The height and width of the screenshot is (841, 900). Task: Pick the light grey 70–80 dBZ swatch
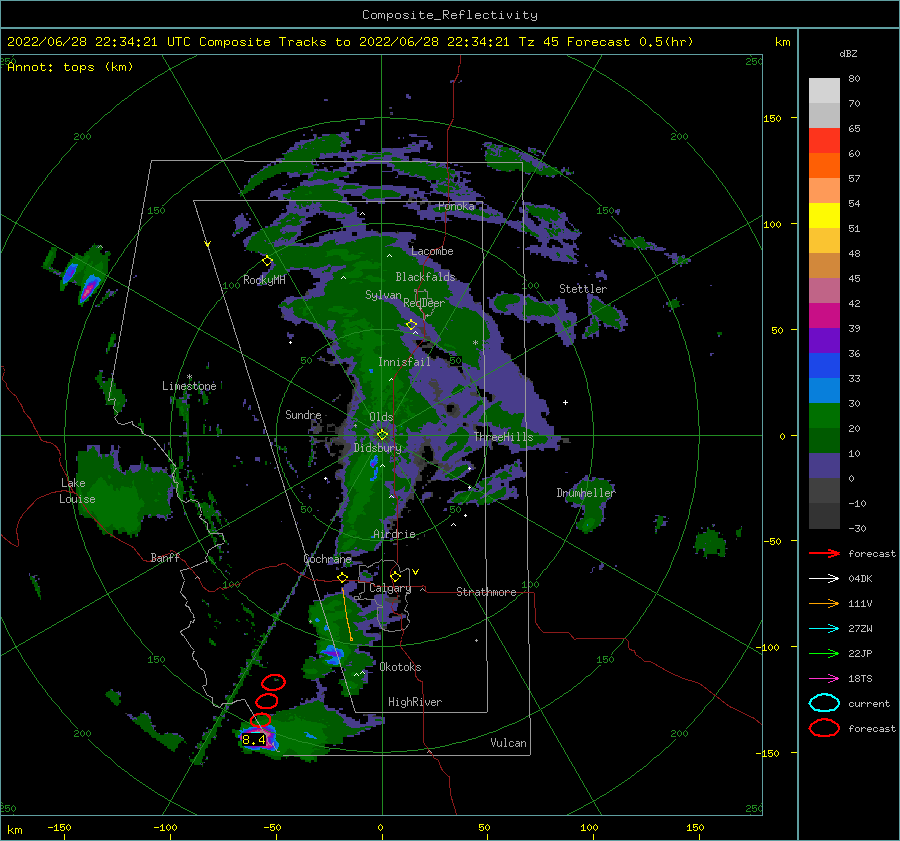click(824, 90)
